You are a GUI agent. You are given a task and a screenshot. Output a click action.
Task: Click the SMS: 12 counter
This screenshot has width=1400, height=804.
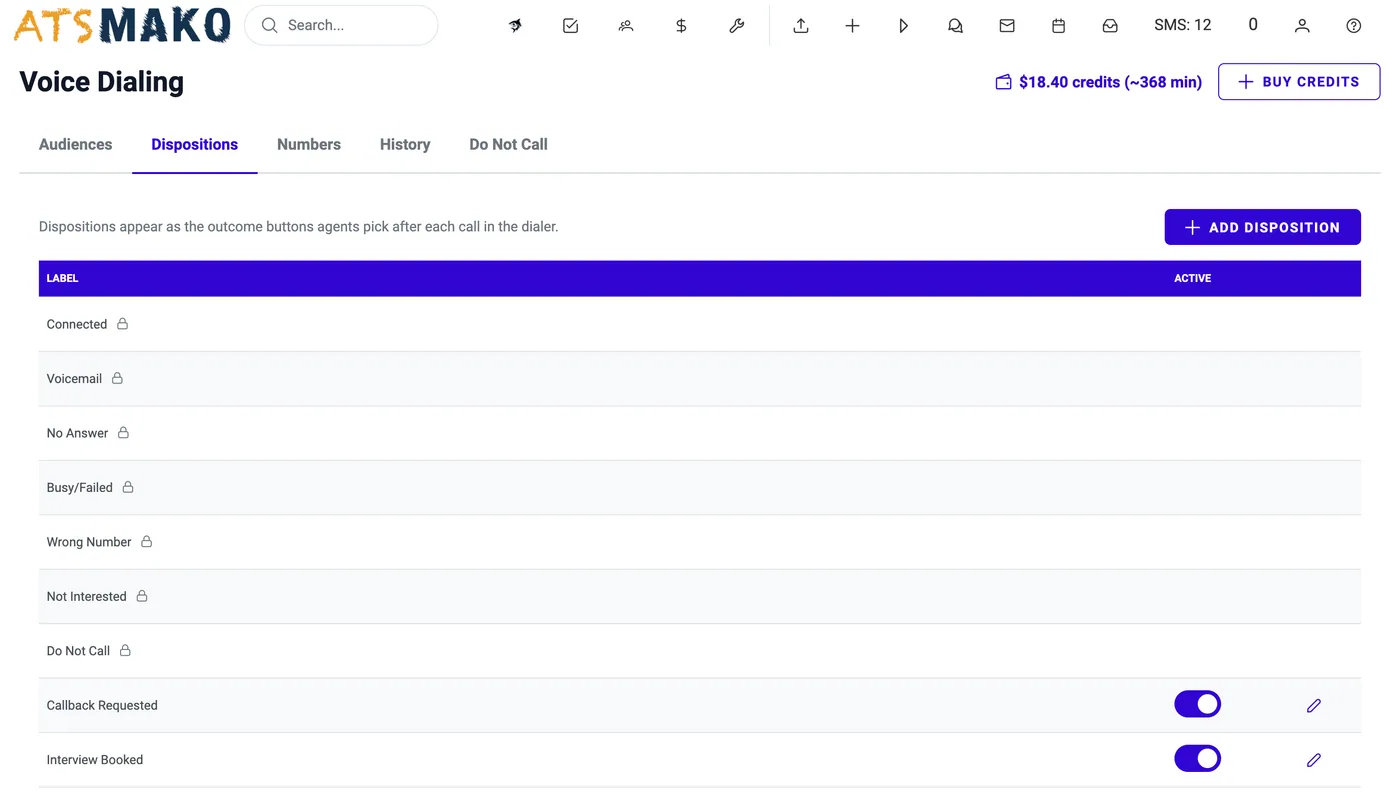click(x=1183, y=25)
